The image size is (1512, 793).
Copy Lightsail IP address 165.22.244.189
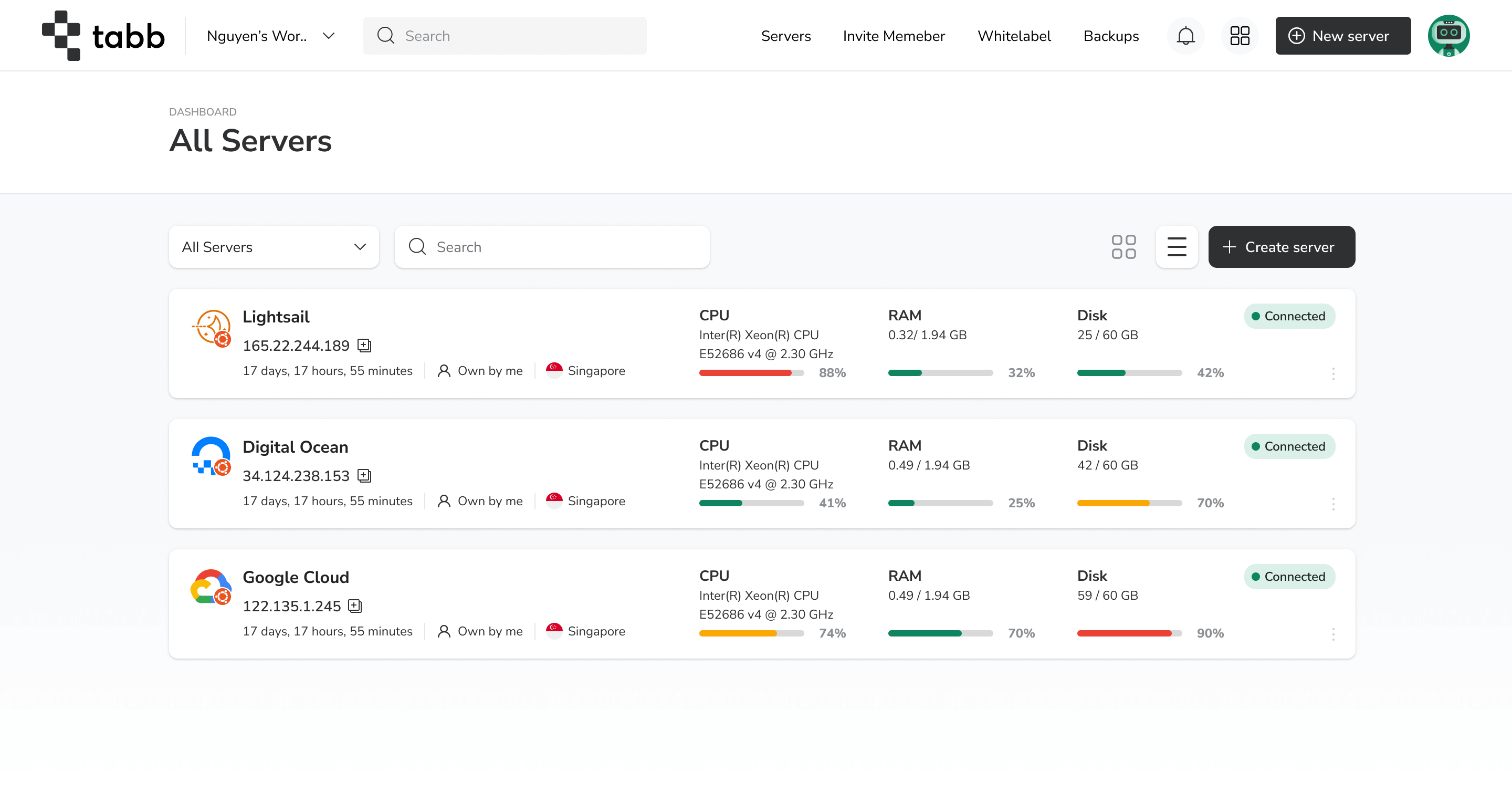pyautogui.click(x=364, y=345)
